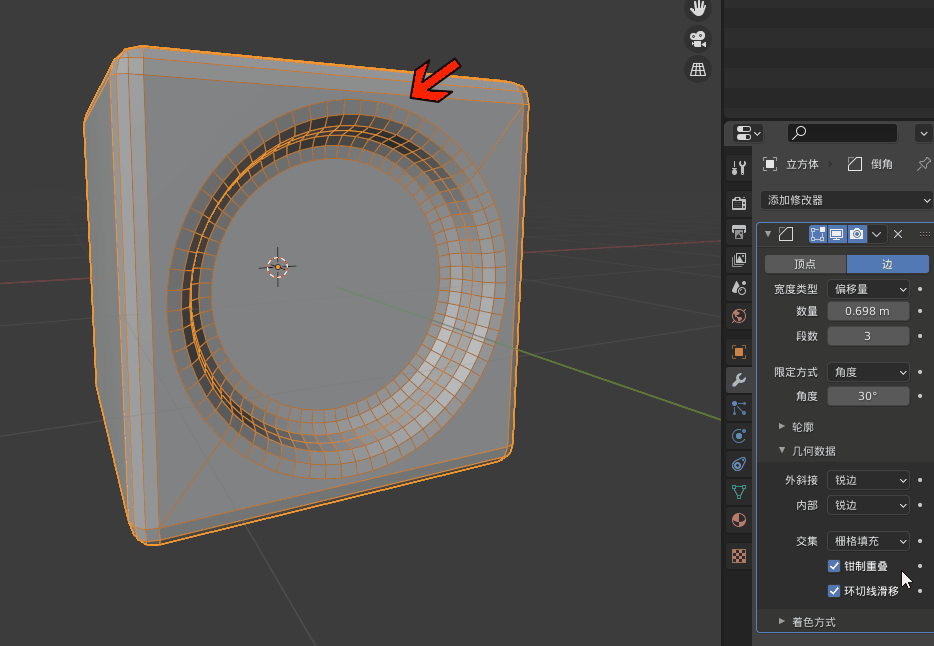Click the 角度 field showing 30°
The image size is (934, 646).
pyautogui.click(x=868, y=396)
